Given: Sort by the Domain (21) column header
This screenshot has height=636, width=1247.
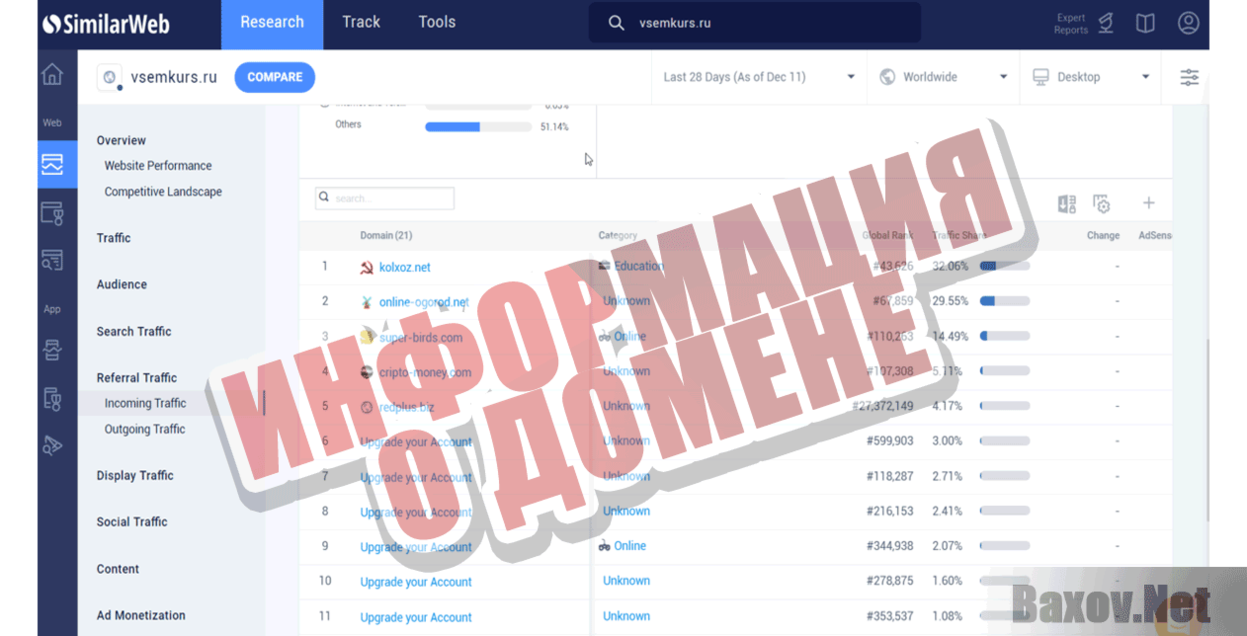Looking at the screenshot, I should click(386, 236).
